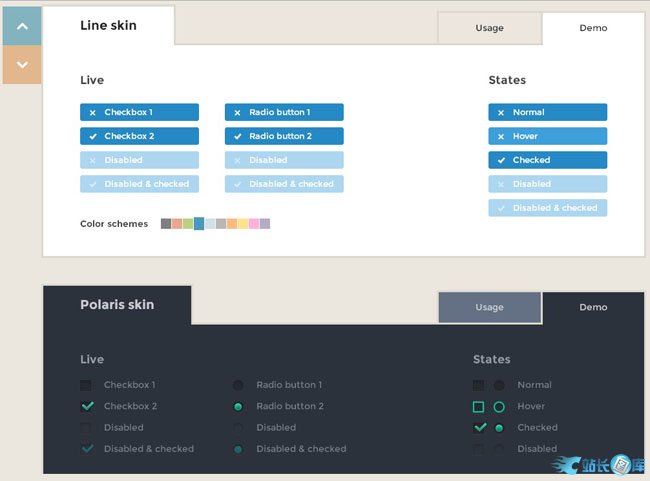650x481 pixels.
Task: Toggle Checkbox 1 in Polaris skin
Action: tap(87, 385)
